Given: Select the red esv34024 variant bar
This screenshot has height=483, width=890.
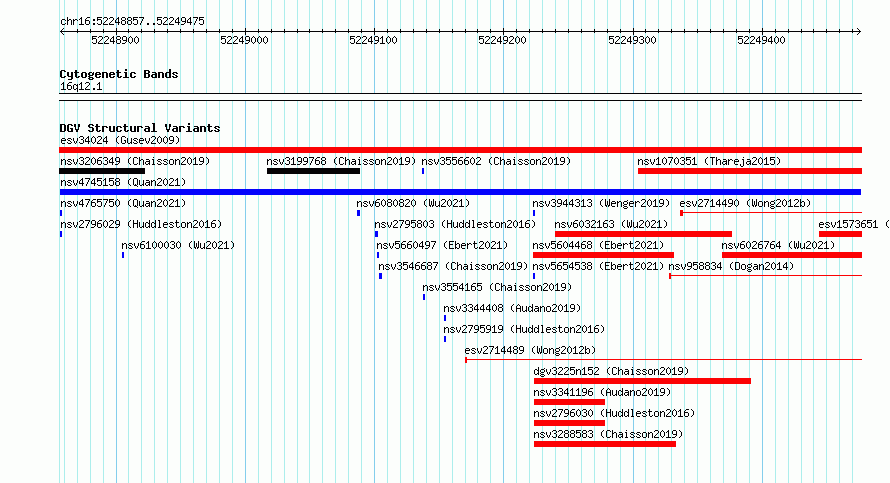Looking at the screenshot, I should pyautogui.click(x=460, y=150).
